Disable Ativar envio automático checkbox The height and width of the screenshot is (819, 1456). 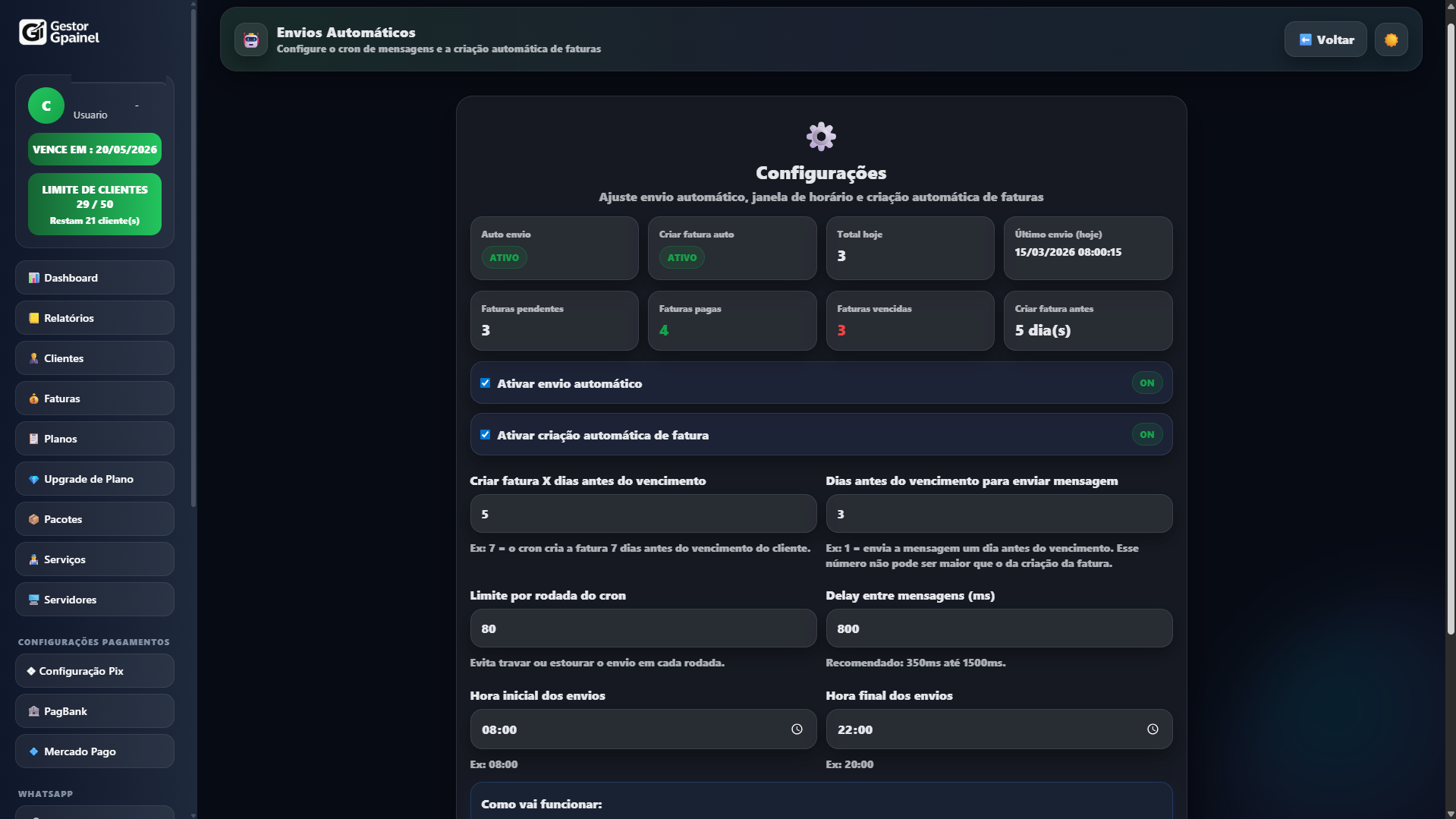pyautogui.click(x=486, y=383)
